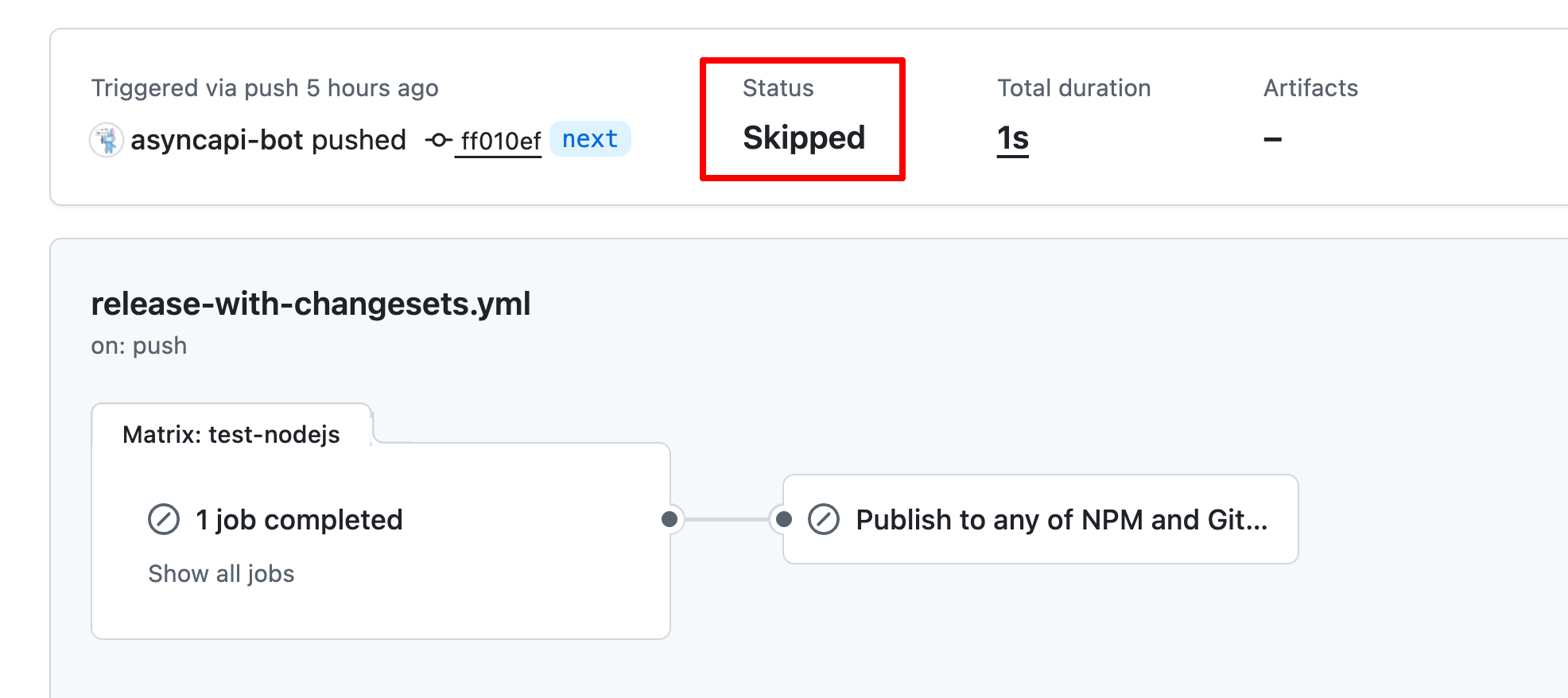Image resolution: width=1568 pixels, height=698 pixels.
Task: Click the Skipped status value
Action: (x=804, y=138)
